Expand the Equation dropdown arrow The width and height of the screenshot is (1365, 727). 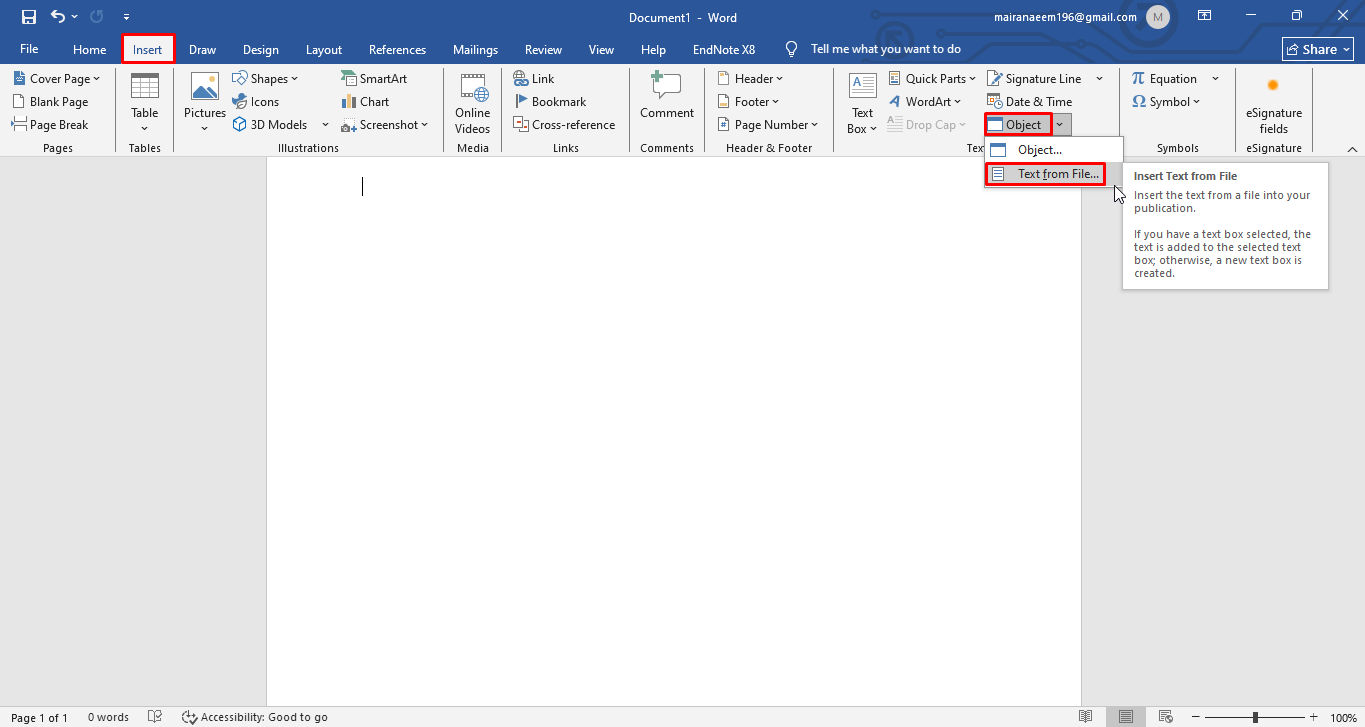click(1215, 79)
